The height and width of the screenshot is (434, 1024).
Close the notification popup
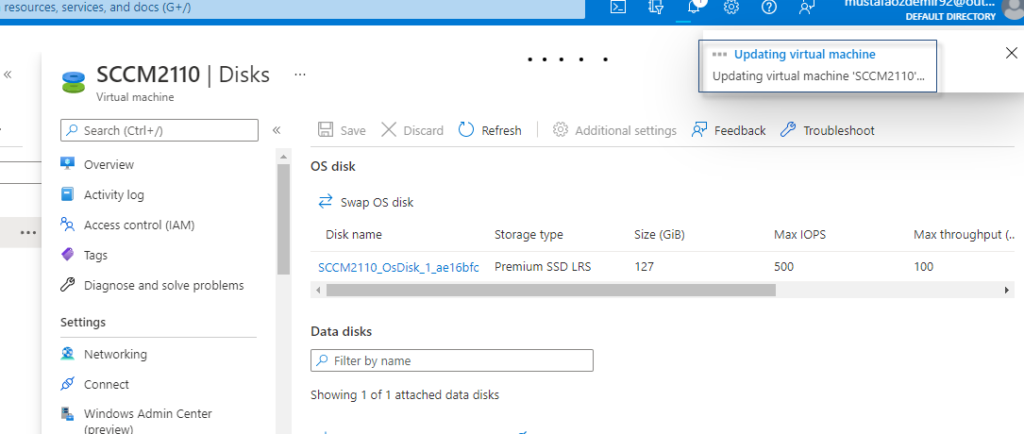point(1011,54)
